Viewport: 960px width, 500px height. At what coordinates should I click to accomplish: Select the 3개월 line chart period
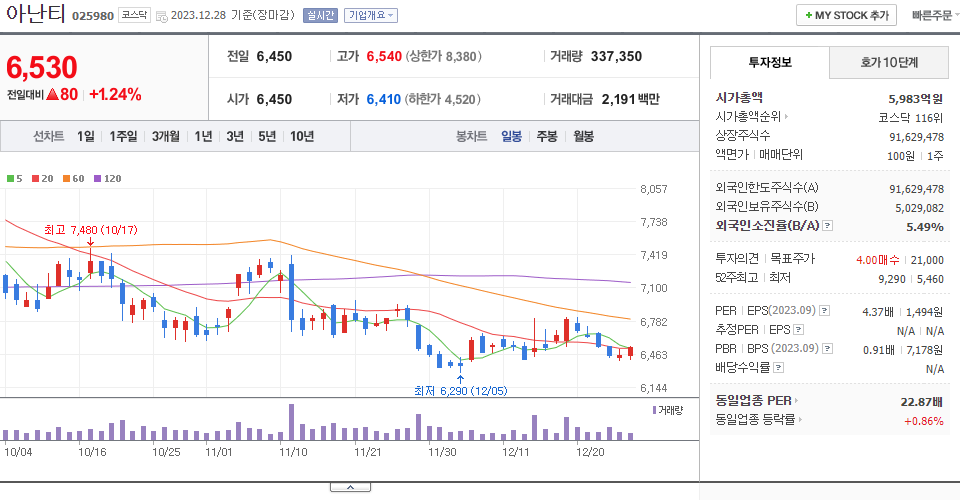[x=166, y=136]
